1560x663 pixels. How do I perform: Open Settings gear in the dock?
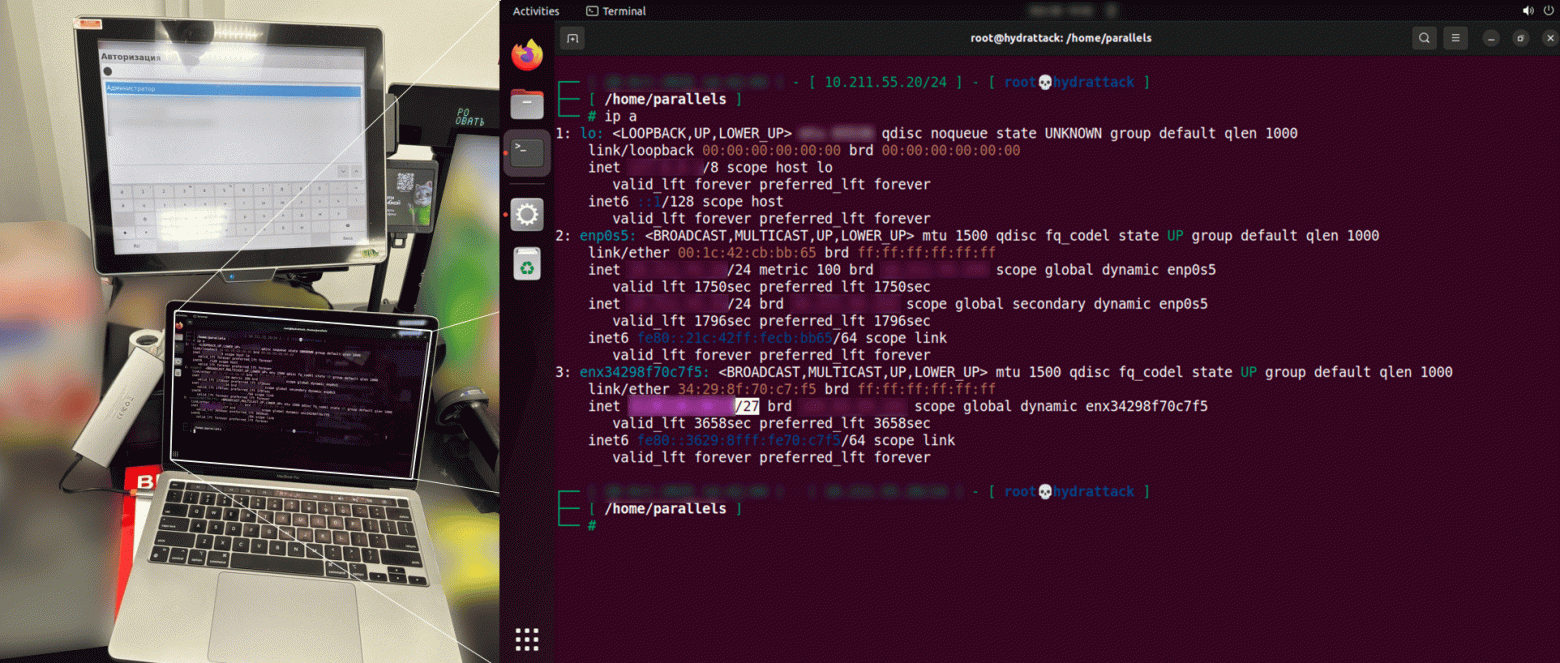(x=527, y=214)
